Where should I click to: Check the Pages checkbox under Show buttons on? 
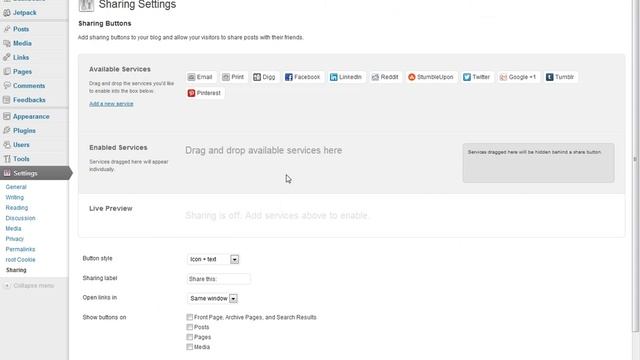(189, 337)
